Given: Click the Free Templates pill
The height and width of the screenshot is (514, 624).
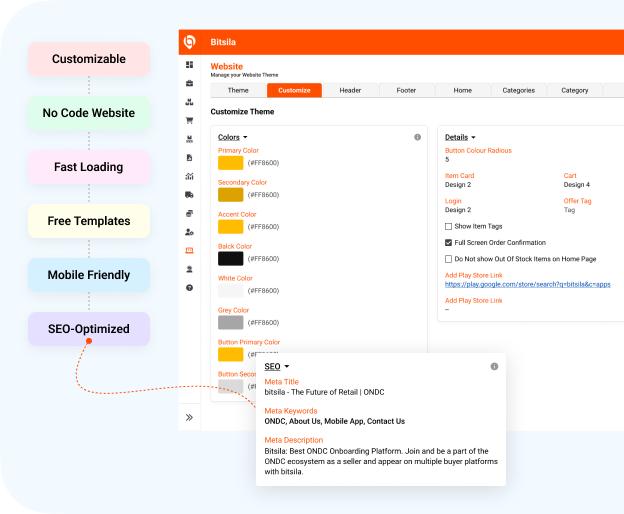Looking at the screenshot, I should [89, 221].
